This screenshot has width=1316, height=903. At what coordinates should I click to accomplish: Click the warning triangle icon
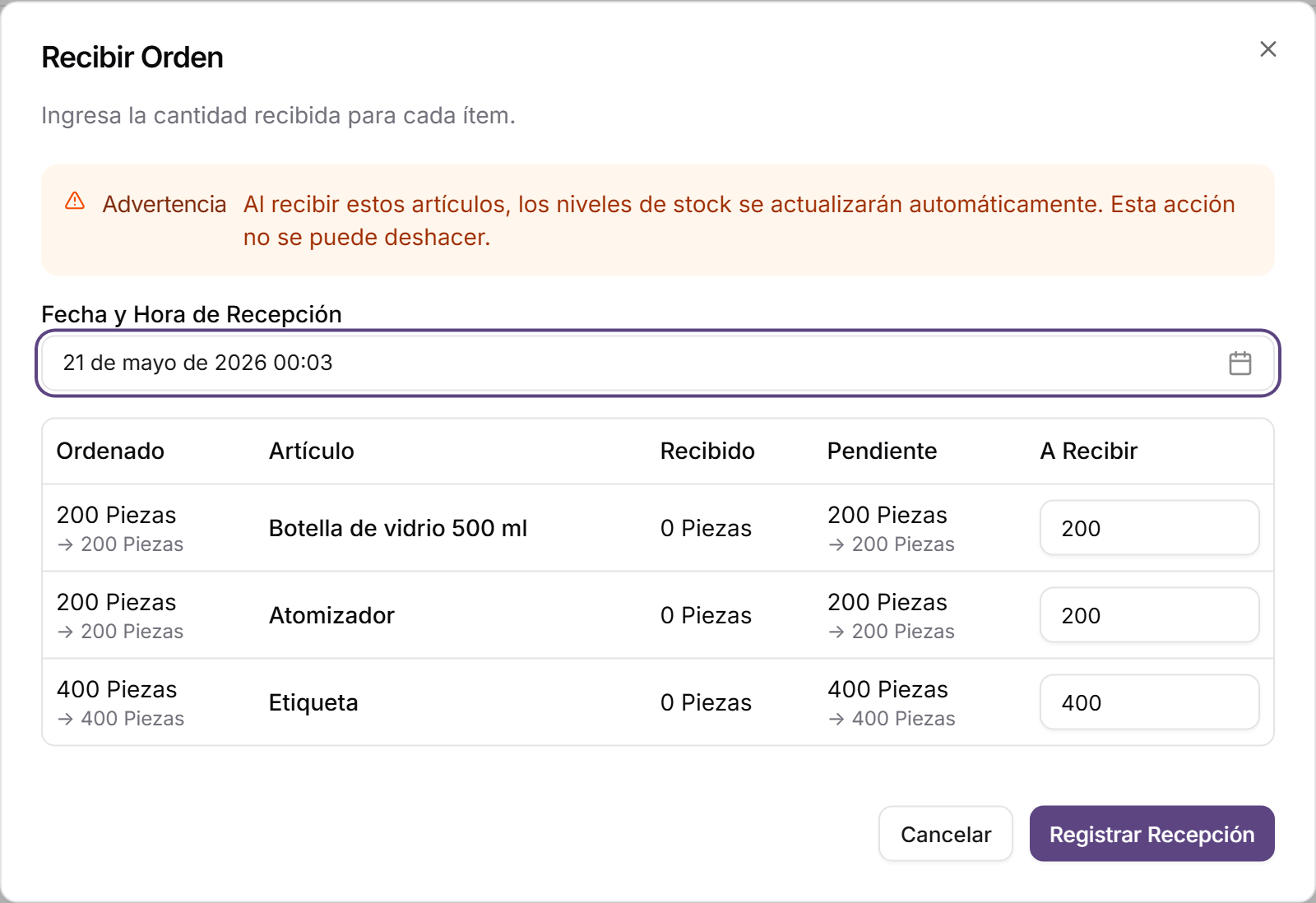click(75, 201)
